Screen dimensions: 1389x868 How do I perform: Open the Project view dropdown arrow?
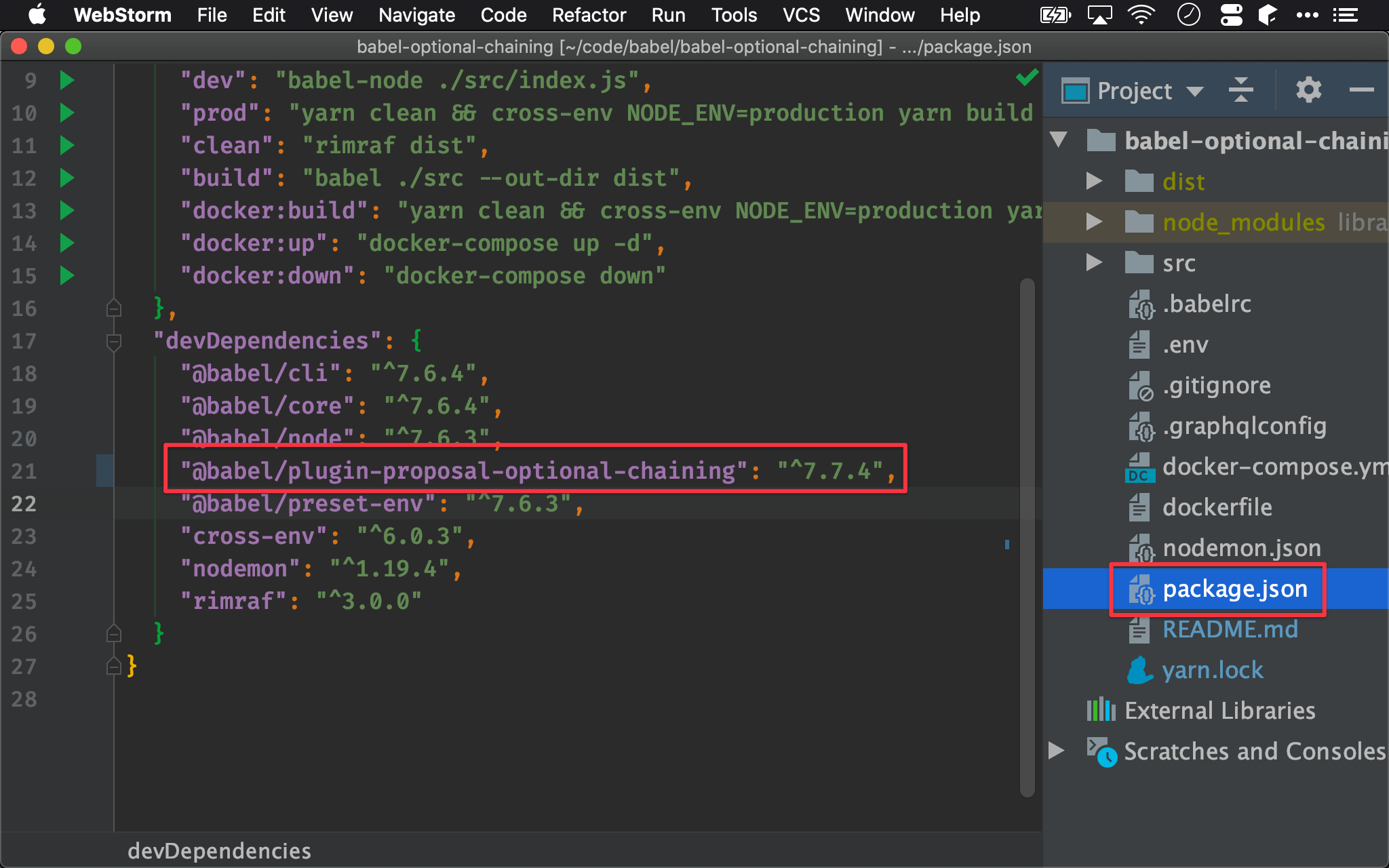pos(1195,92)
